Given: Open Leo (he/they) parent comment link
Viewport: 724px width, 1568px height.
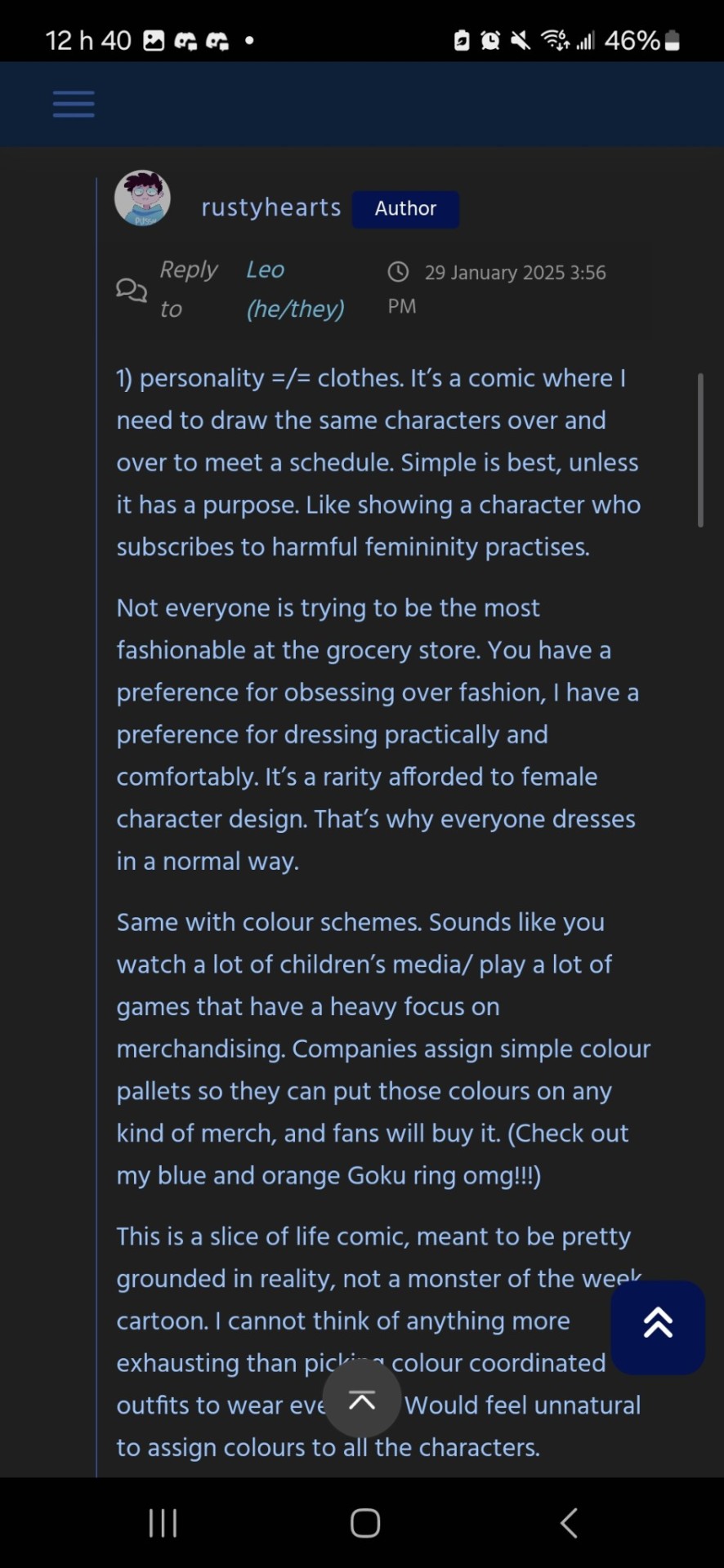Looking at the screenshot, I should [x=295, y=289].
